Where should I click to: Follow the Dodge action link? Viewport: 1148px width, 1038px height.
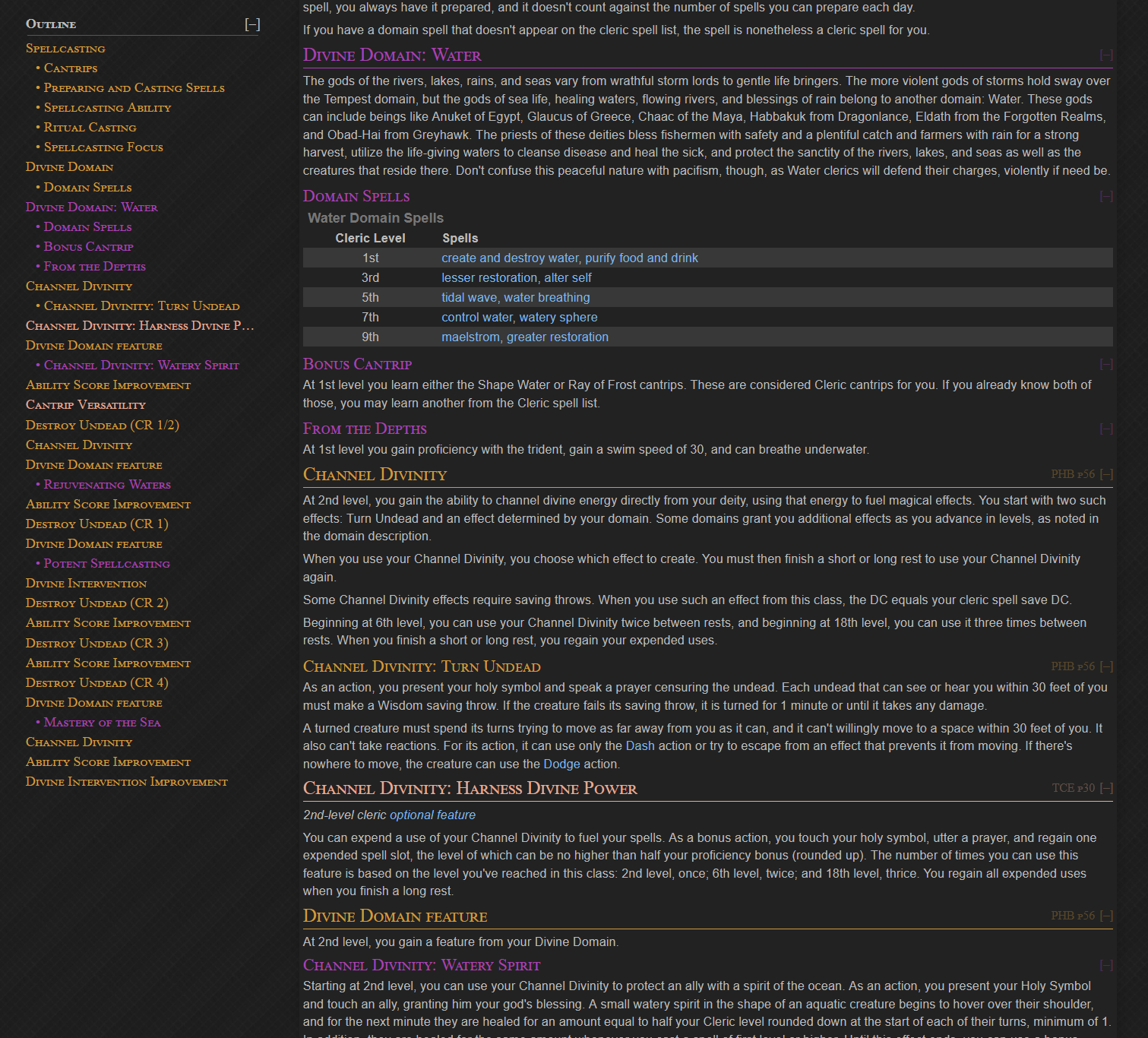tap(561, 764)
